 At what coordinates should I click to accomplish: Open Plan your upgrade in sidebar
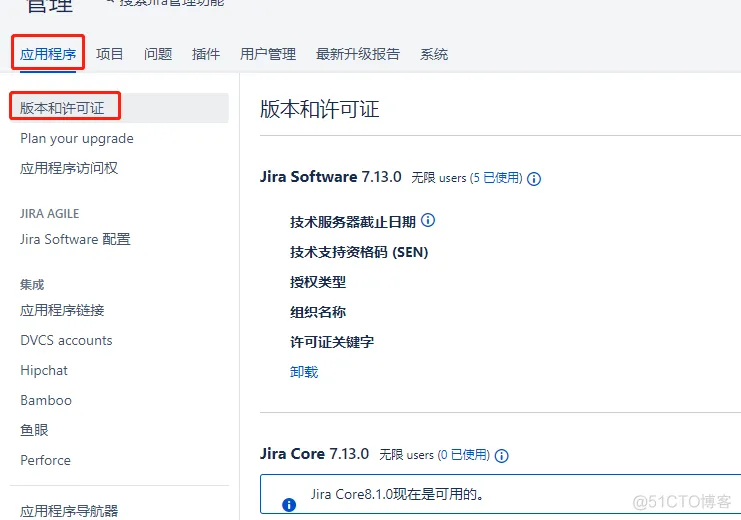[77, 139]
